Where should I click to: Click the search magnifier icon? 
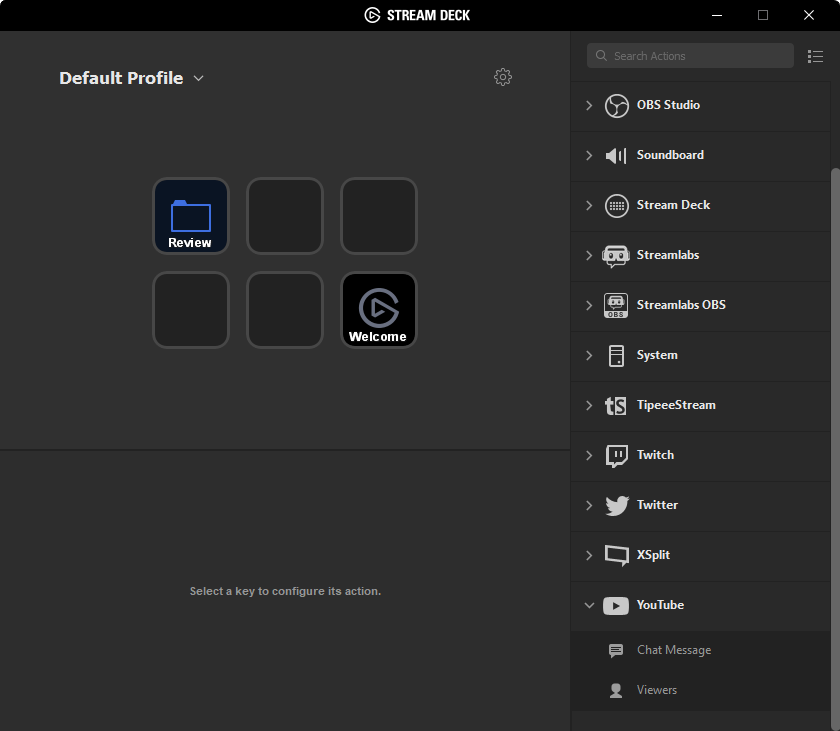(601, 56)
